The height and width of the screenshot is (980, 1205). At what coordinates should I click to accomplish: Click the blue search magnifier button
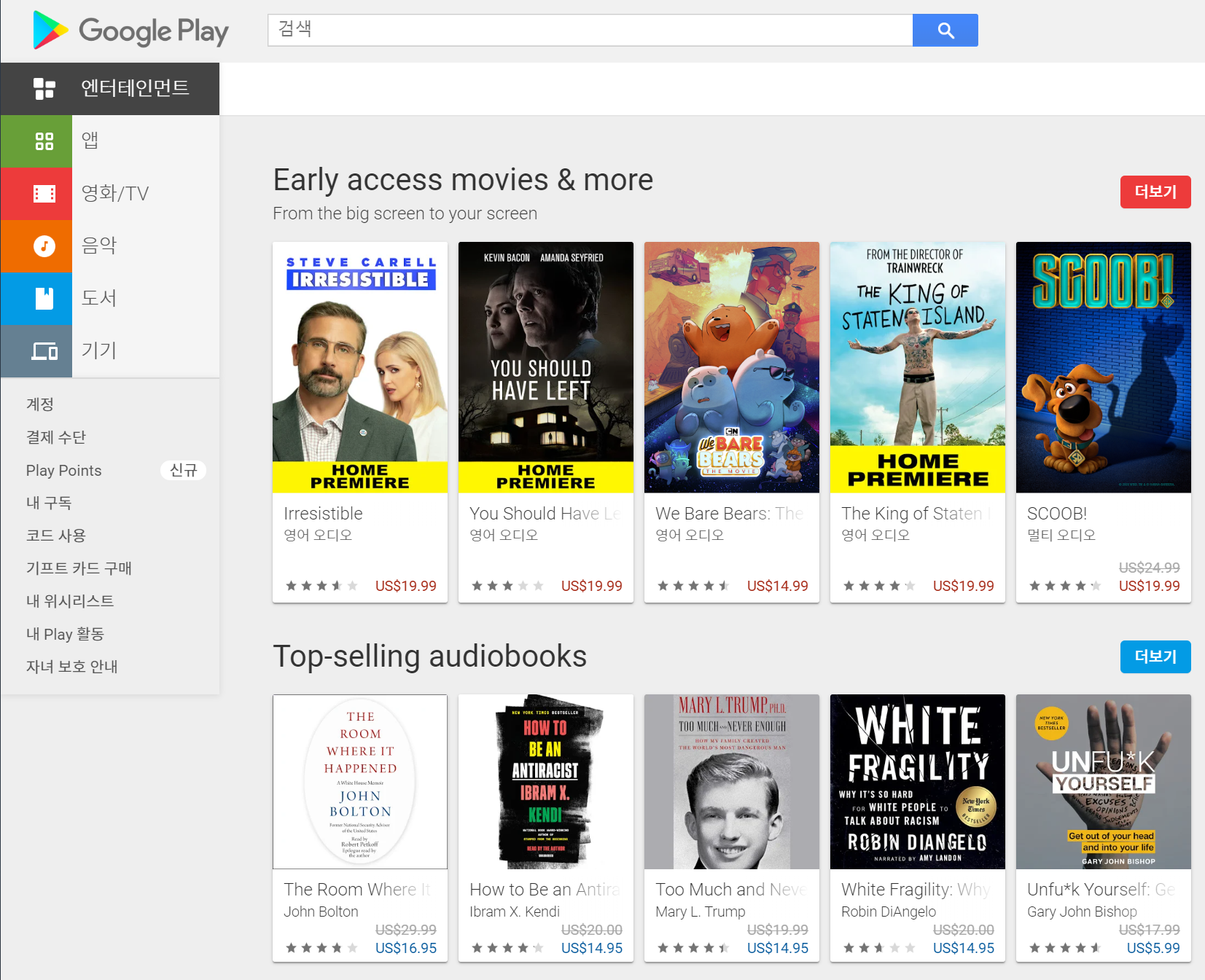pyautogui.click(x=945, y=31)
